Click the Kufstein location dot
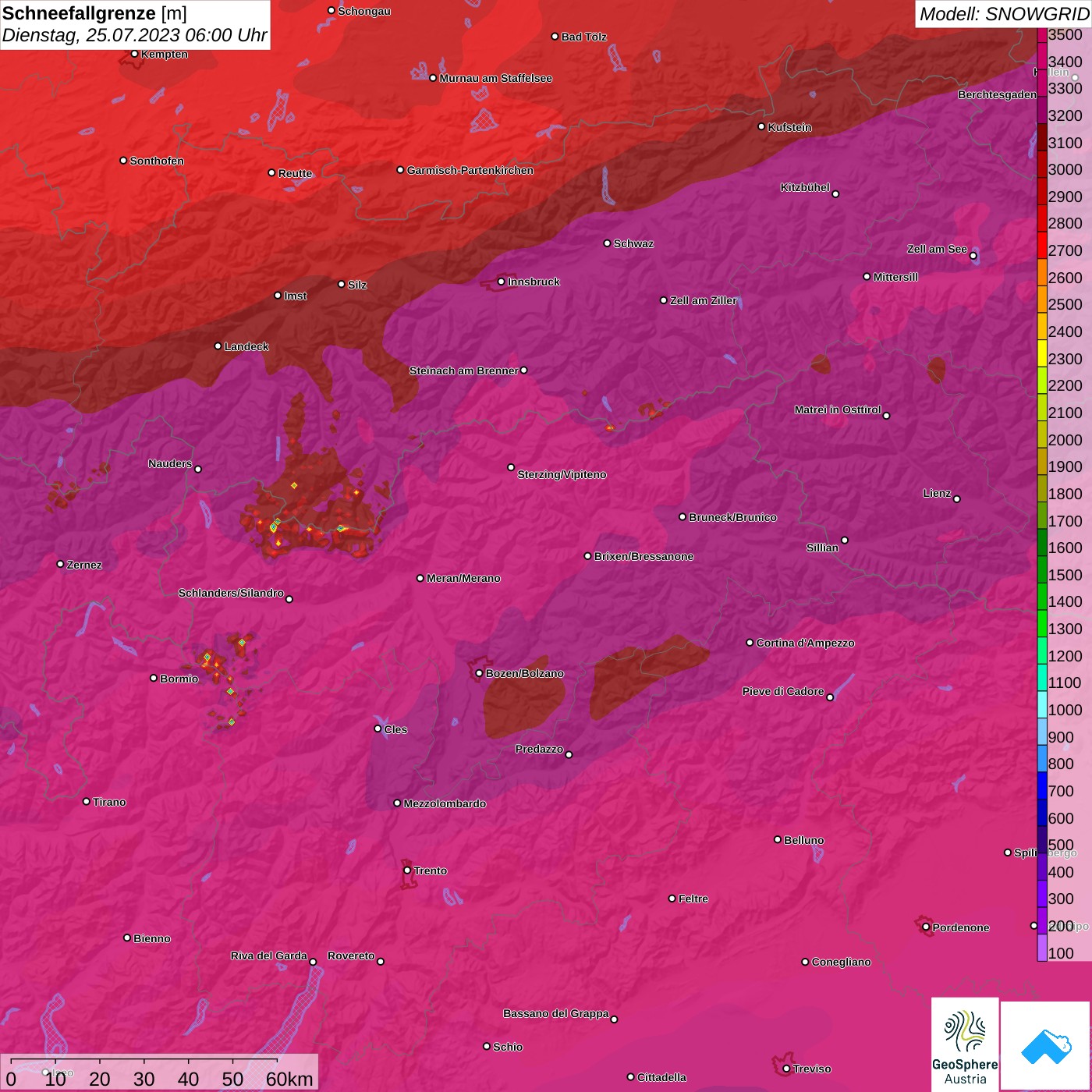1092x1092 pixels. [x=762, y=126]
